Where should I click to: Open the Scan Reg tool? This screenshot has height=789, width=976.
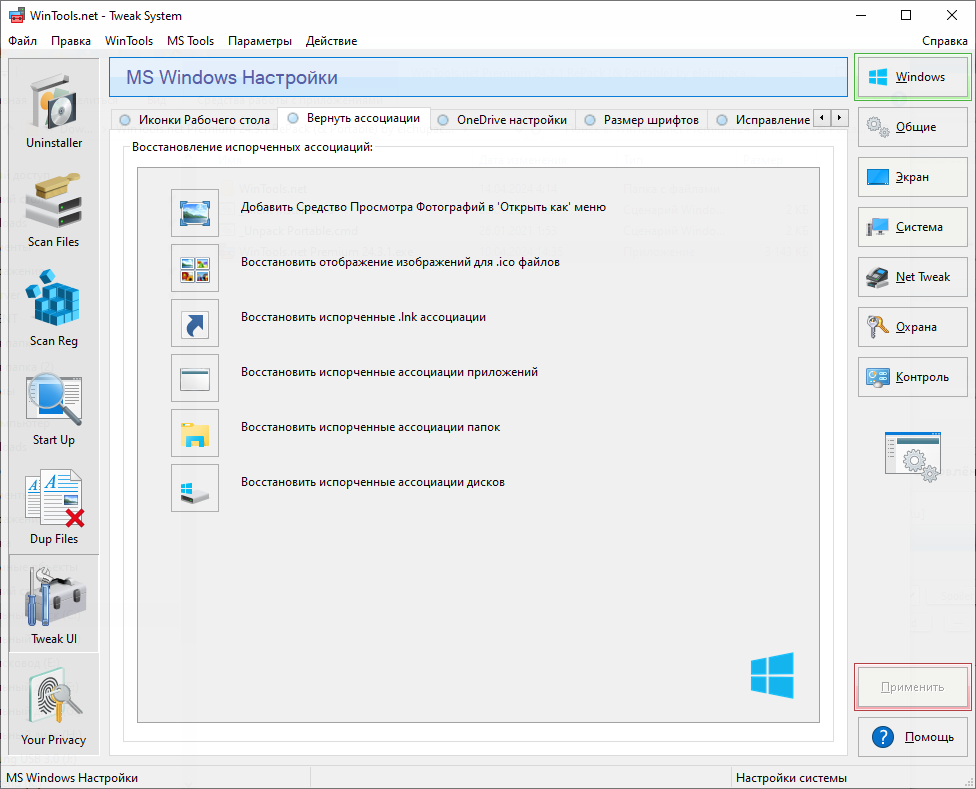point(54,308)
